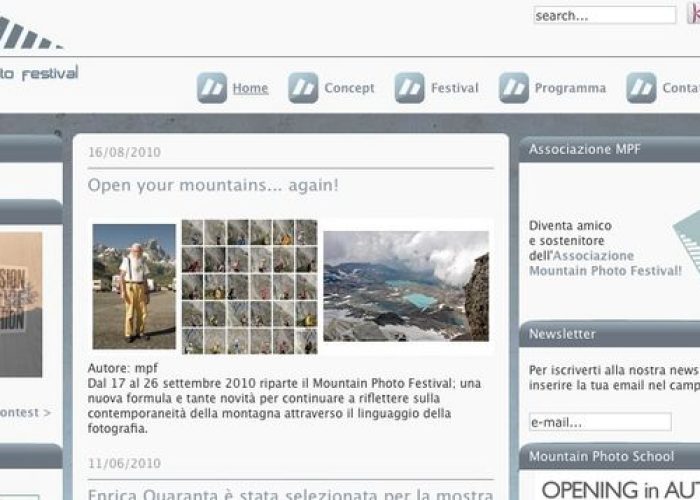The width and height of the screenshot is (700, 500).
Task: Click the old man with yellow trousers photo
Action: coord(134,286)
